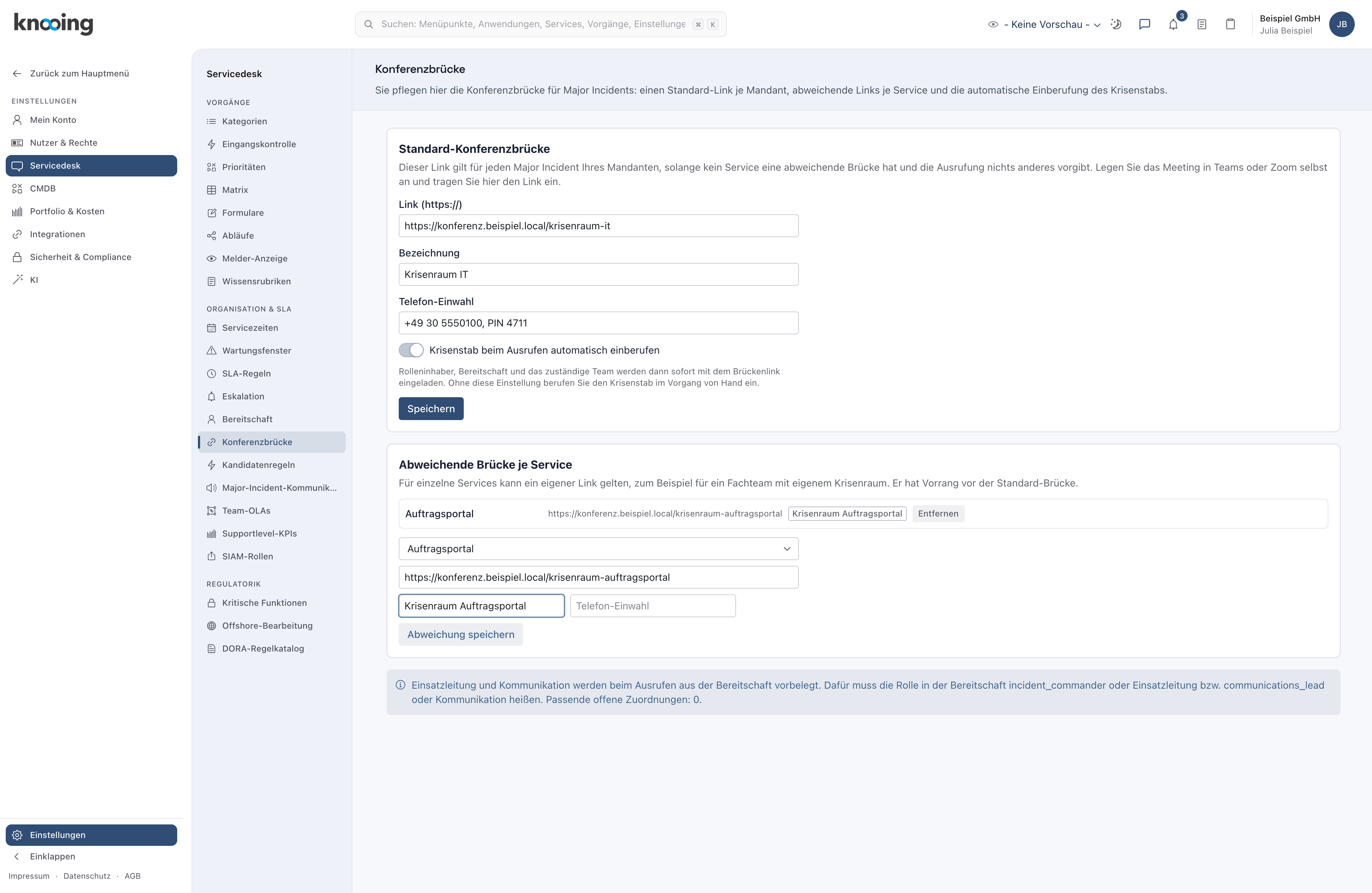Click the Bezeichnung field with Krisenraum IT
1372x893 pixels.
coord(598,274)
